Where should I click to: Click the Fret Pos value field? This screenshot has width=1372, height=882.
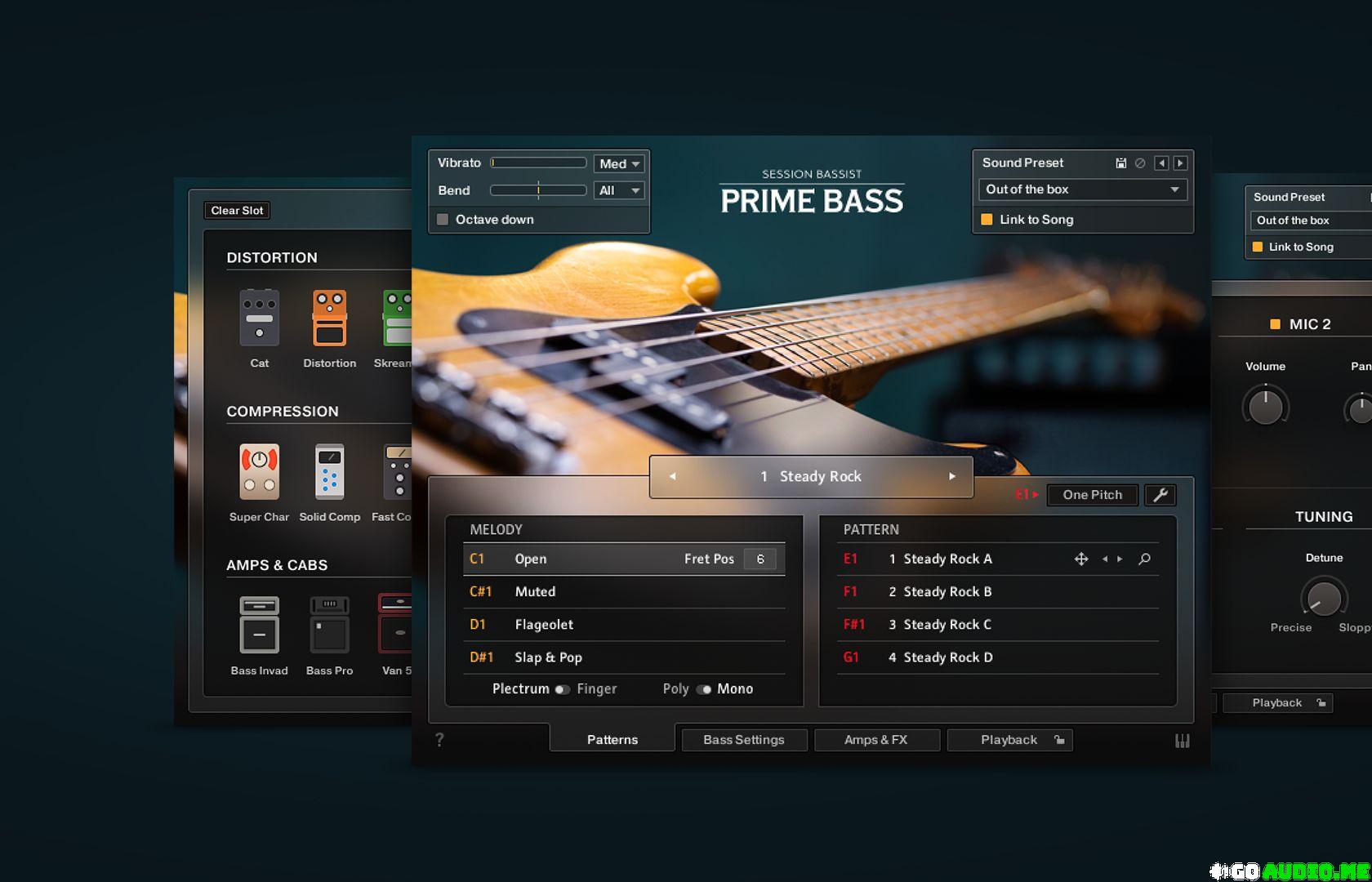(760, 559)
